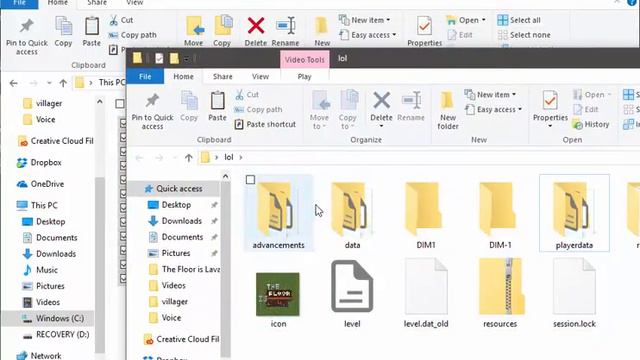Image resolution: width=640 pixels, height=360 pixels.
Task: Click Copy path in background window
Action: pyautogui.click(x=133, y=35)
